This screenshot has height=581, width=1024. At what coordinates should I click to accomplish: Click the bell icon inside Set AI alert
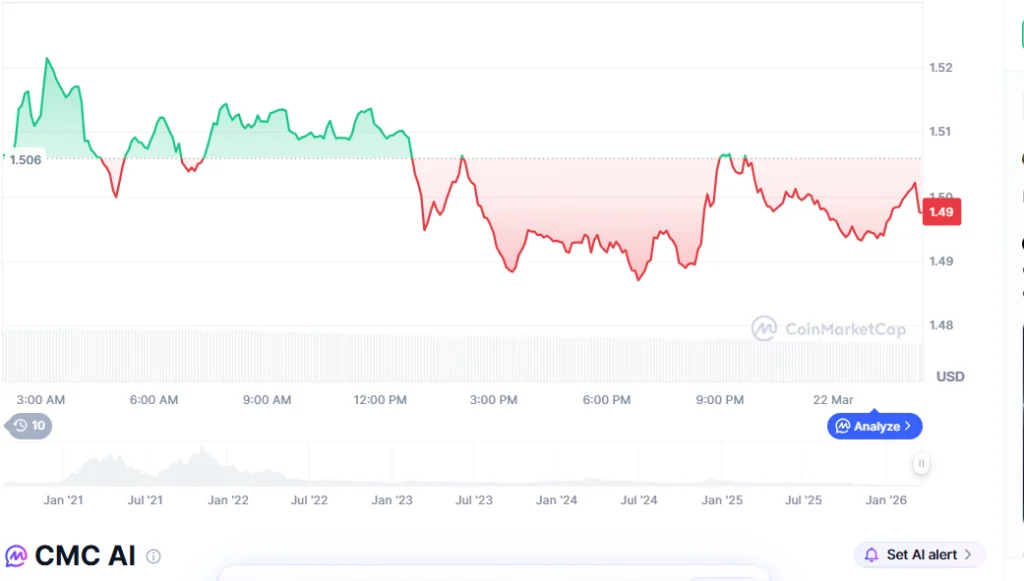click(x=871, y=554)
